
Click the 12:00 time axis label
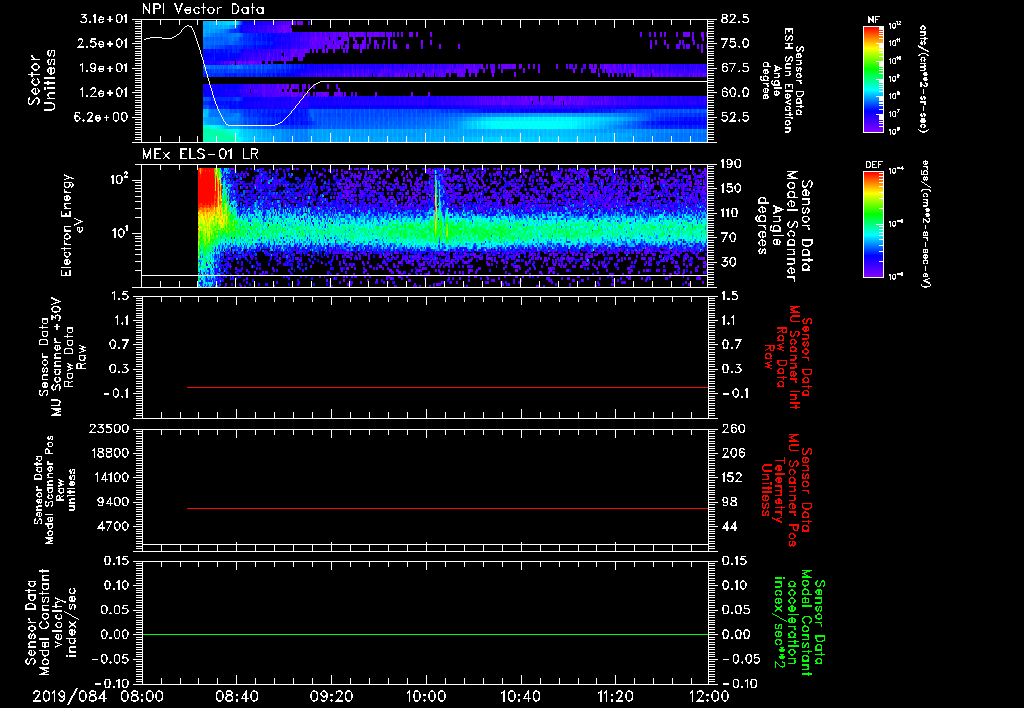[x=709, y=695]
